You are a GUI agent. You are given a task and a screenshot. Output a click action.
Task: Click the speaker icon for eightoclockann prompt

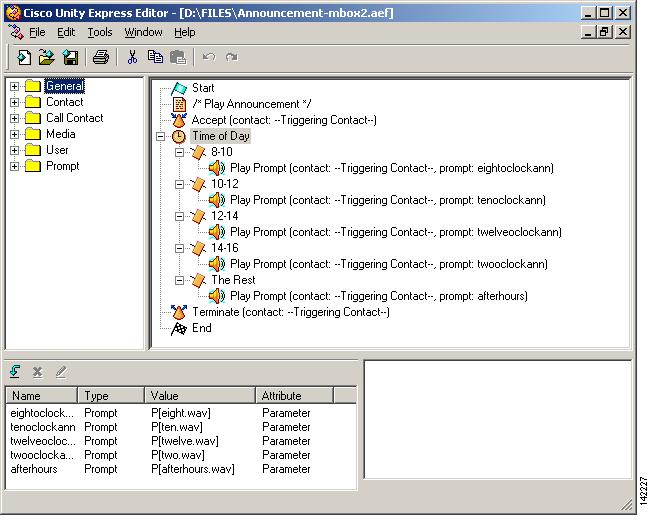pos(217,168)
